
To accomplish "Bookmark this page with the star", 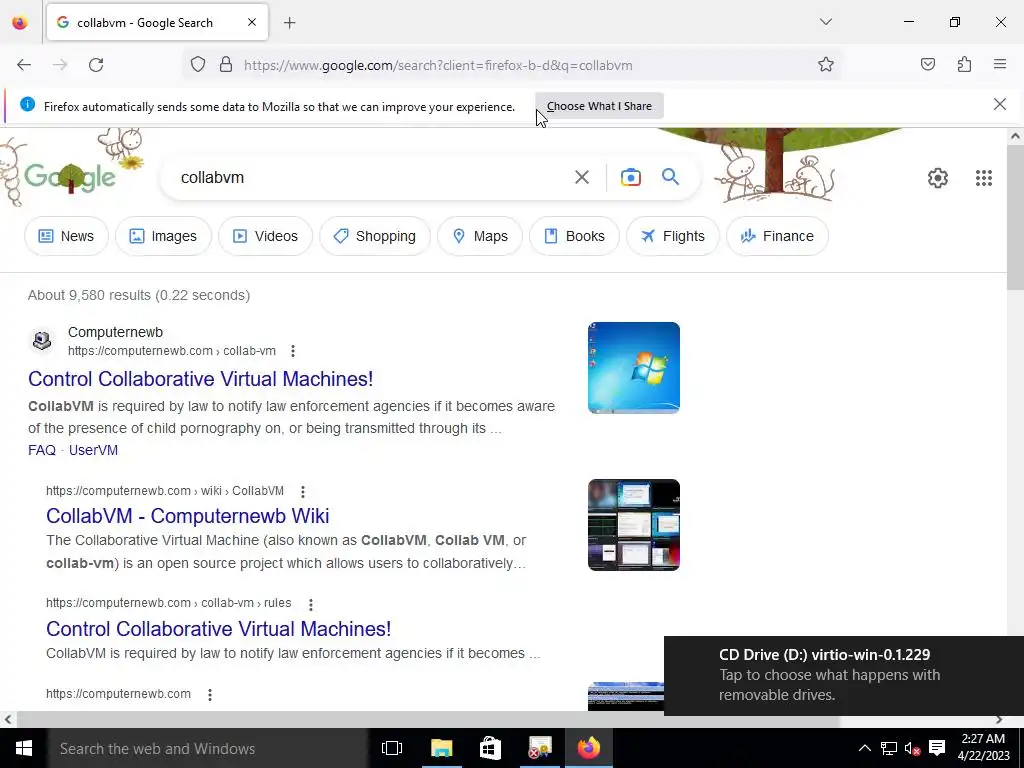I will (825, 65).
